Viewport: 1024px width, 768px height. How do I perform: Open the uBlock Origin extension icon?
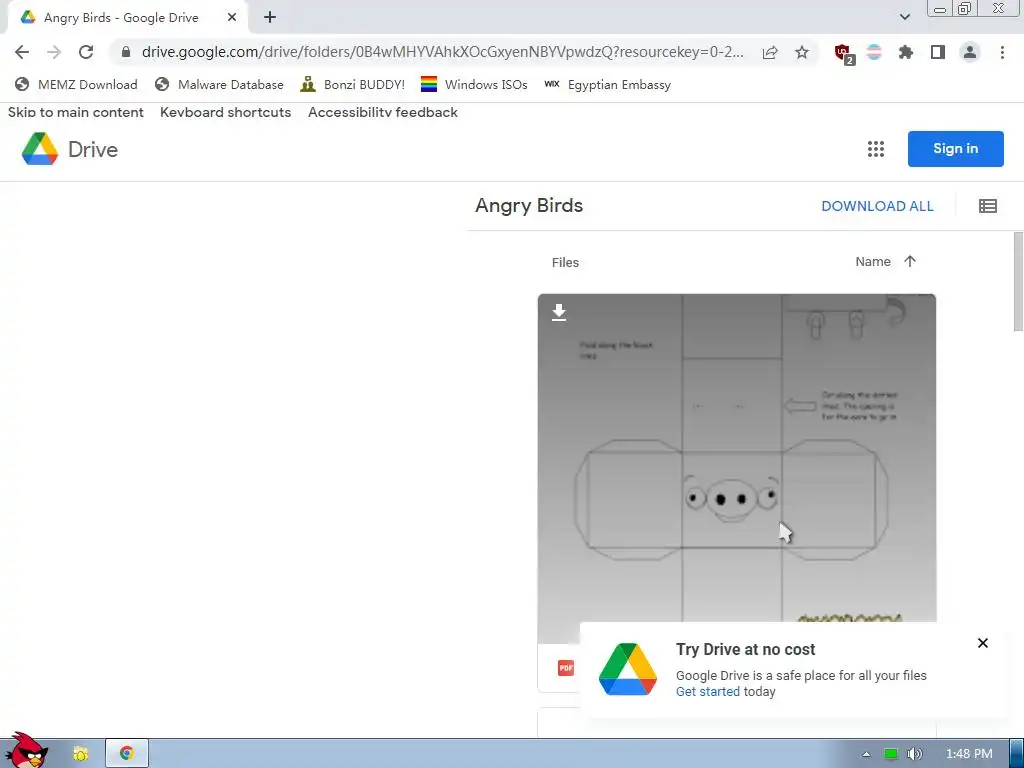coord(844,53)
